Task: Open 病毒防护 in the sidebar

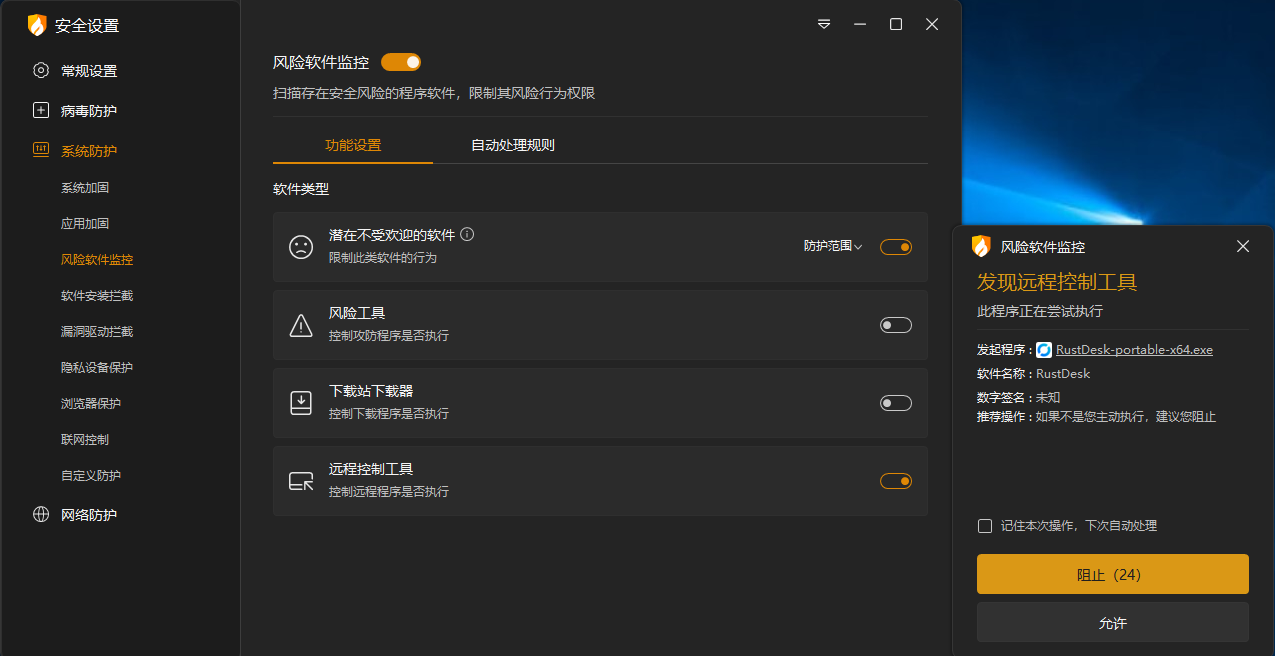Action: click(89, 111)
